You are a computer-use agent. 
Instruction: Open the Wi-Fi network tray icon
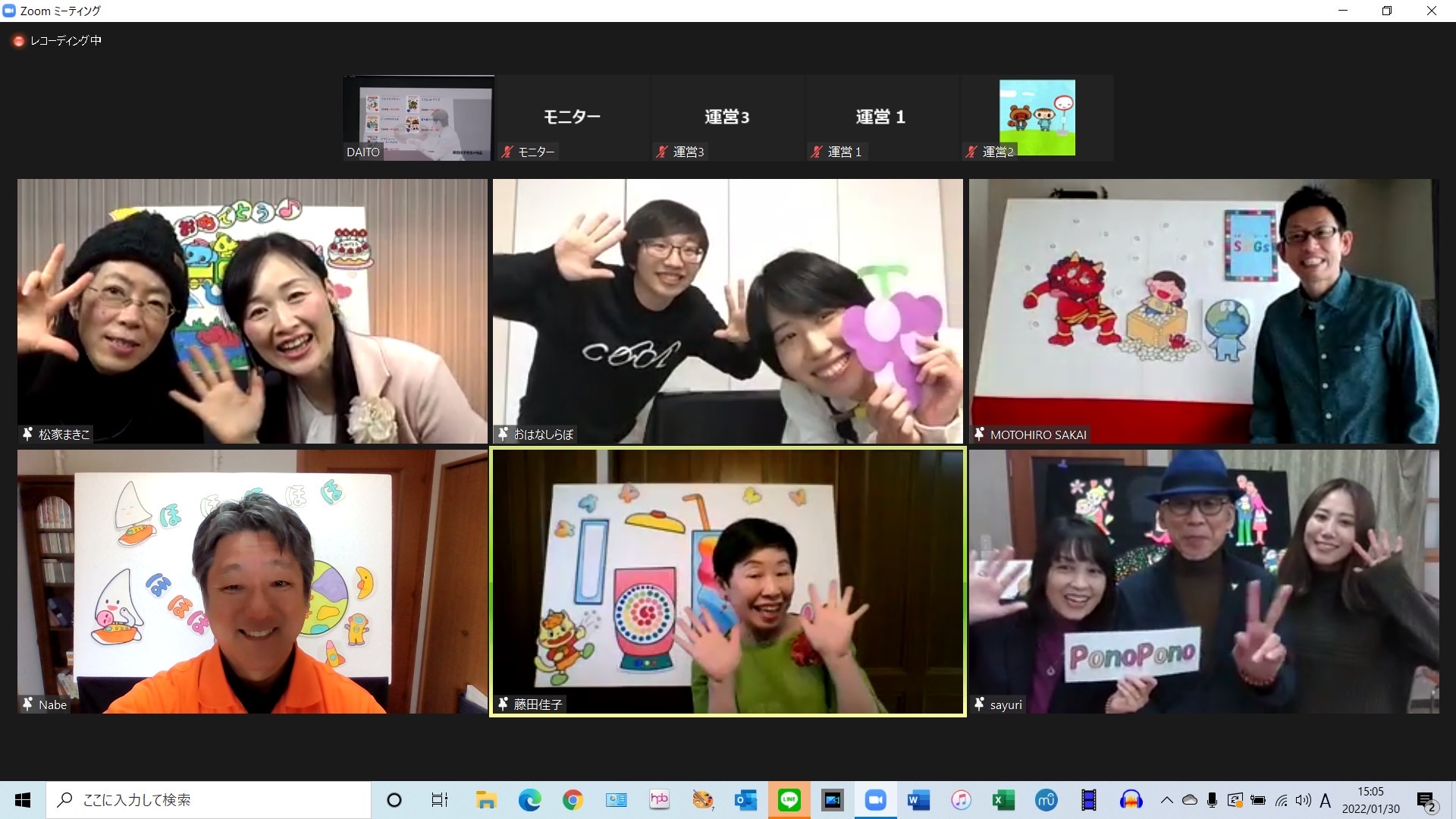click(x=1281, y=800)
